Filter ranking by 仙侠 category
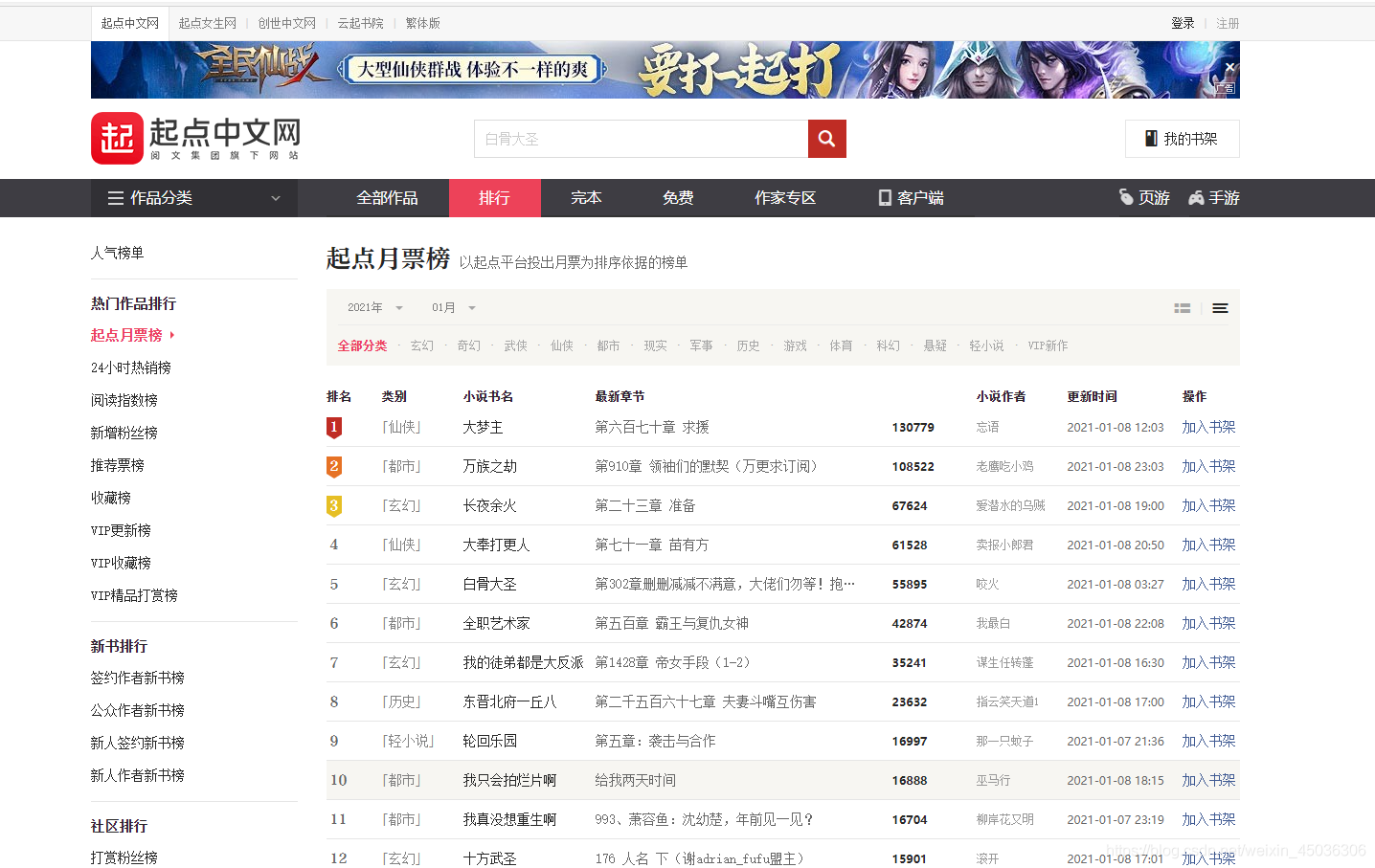Screen dimensions: 1375x868 click(562, 345)
